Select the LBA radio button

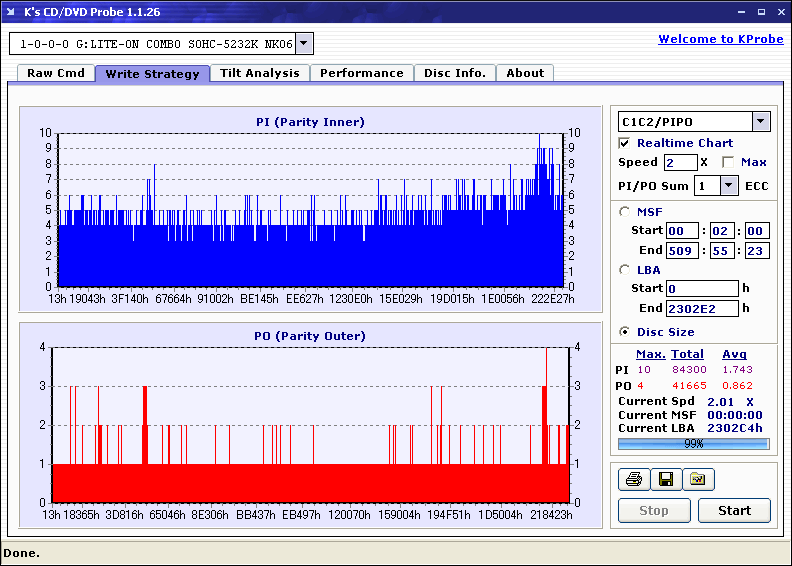pyautogui.click(x=625, y=269)
